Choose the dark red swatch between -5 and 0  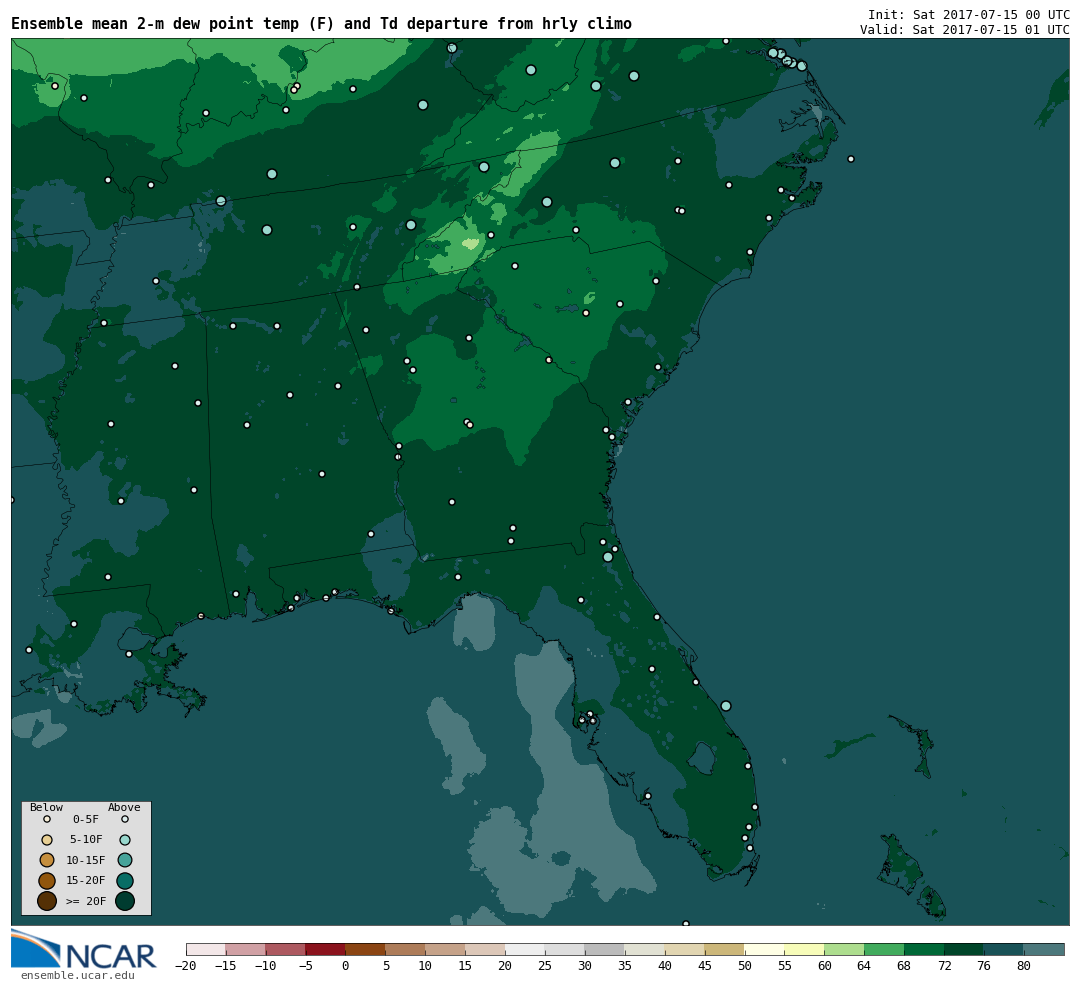pyautogui.click(x=325, y=949)
